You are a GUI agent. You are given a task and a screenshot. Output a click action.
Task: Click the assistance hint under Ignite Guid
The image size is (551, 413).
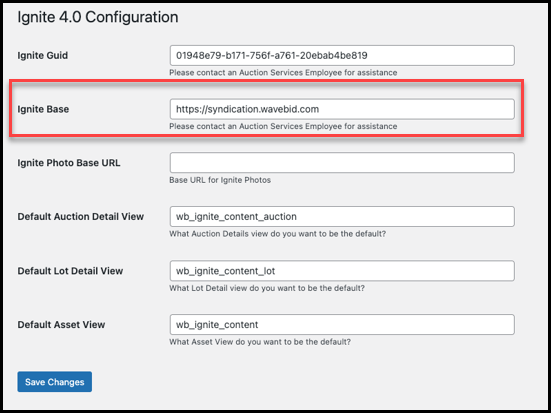283,73
